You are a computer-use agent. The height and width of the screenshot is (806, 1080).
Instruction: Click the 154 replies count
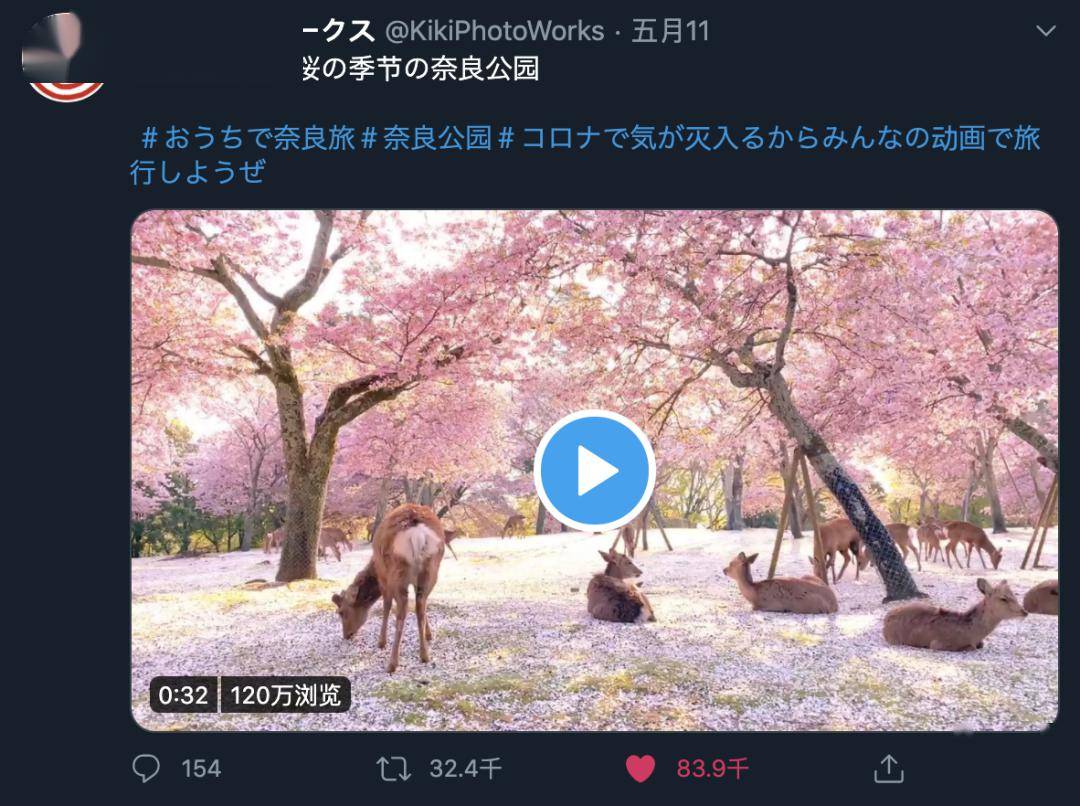click(201, 769)
